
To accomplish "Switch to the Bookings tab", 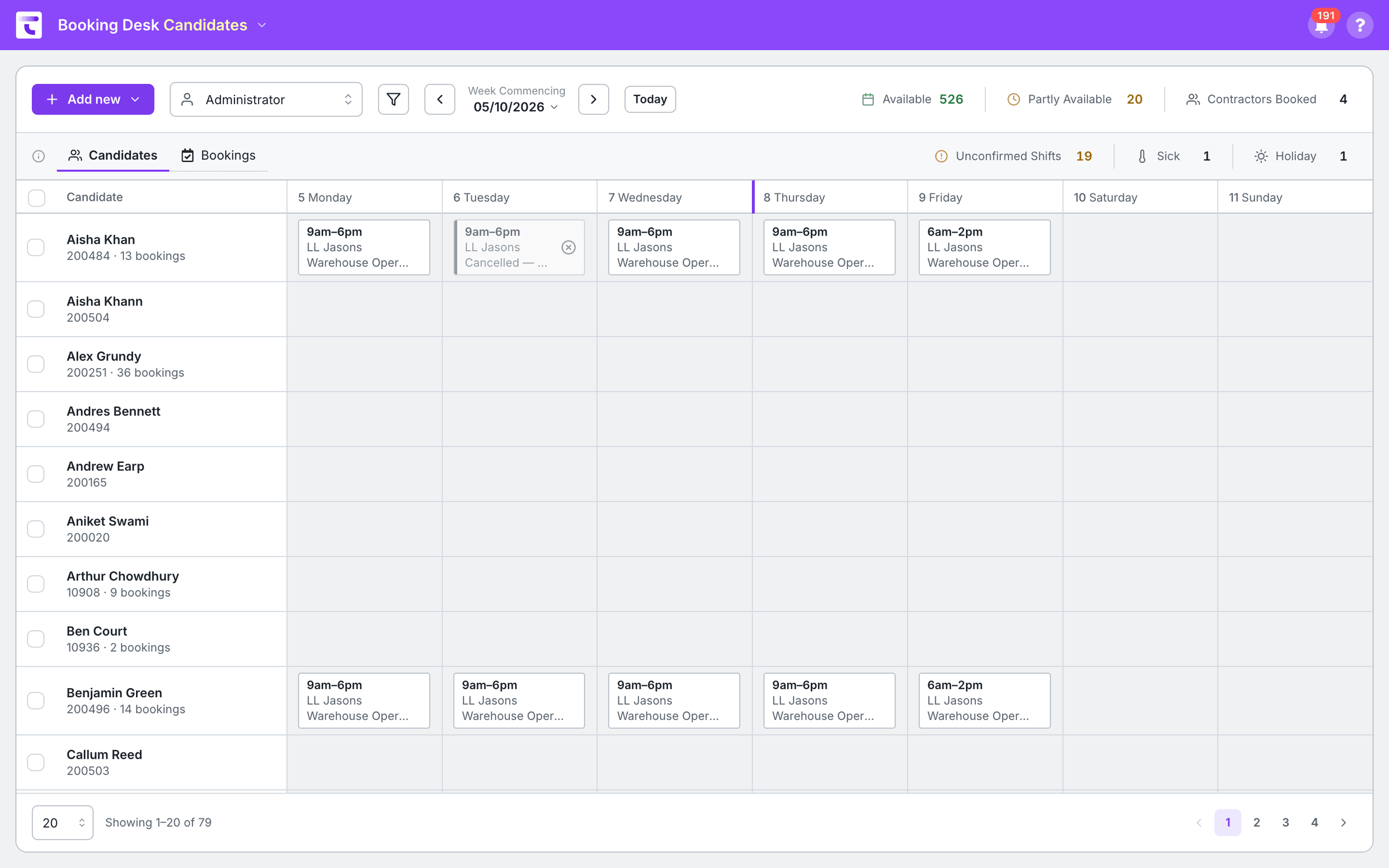I will [x=218, y=156].
